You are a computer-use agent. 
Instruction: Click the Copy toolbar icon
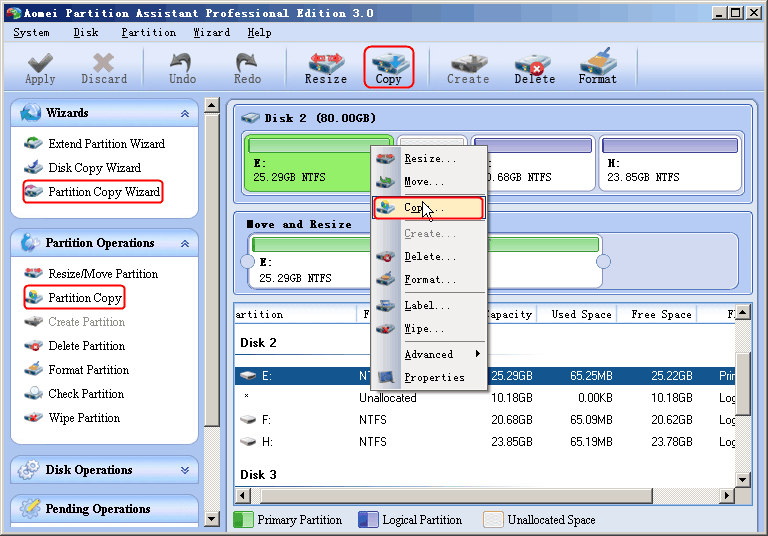[x=388, y=67]
